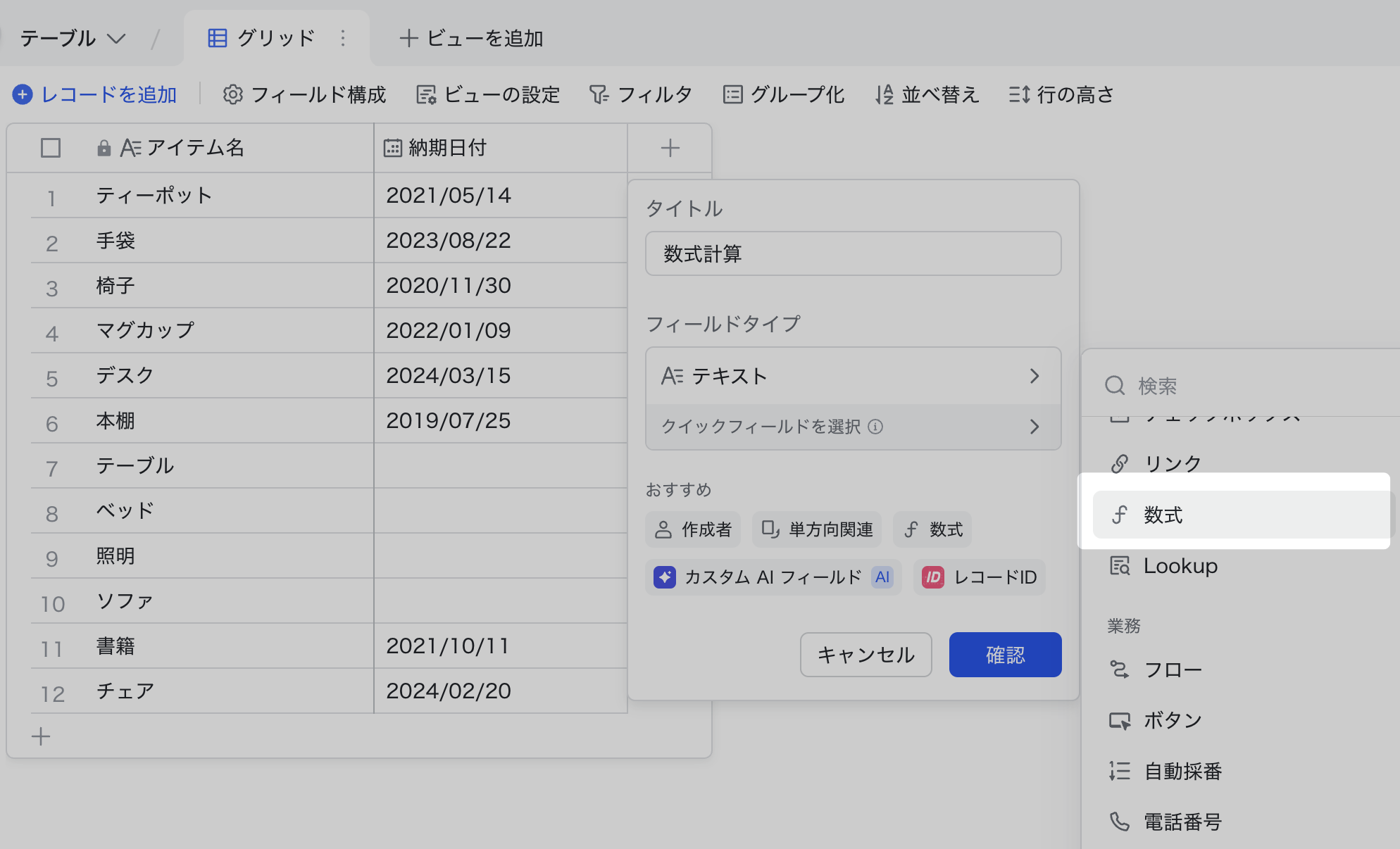The image size is (1400, 849).
Task: Open the テーブル dropdown chevron
Action: [x=116, y=38]
